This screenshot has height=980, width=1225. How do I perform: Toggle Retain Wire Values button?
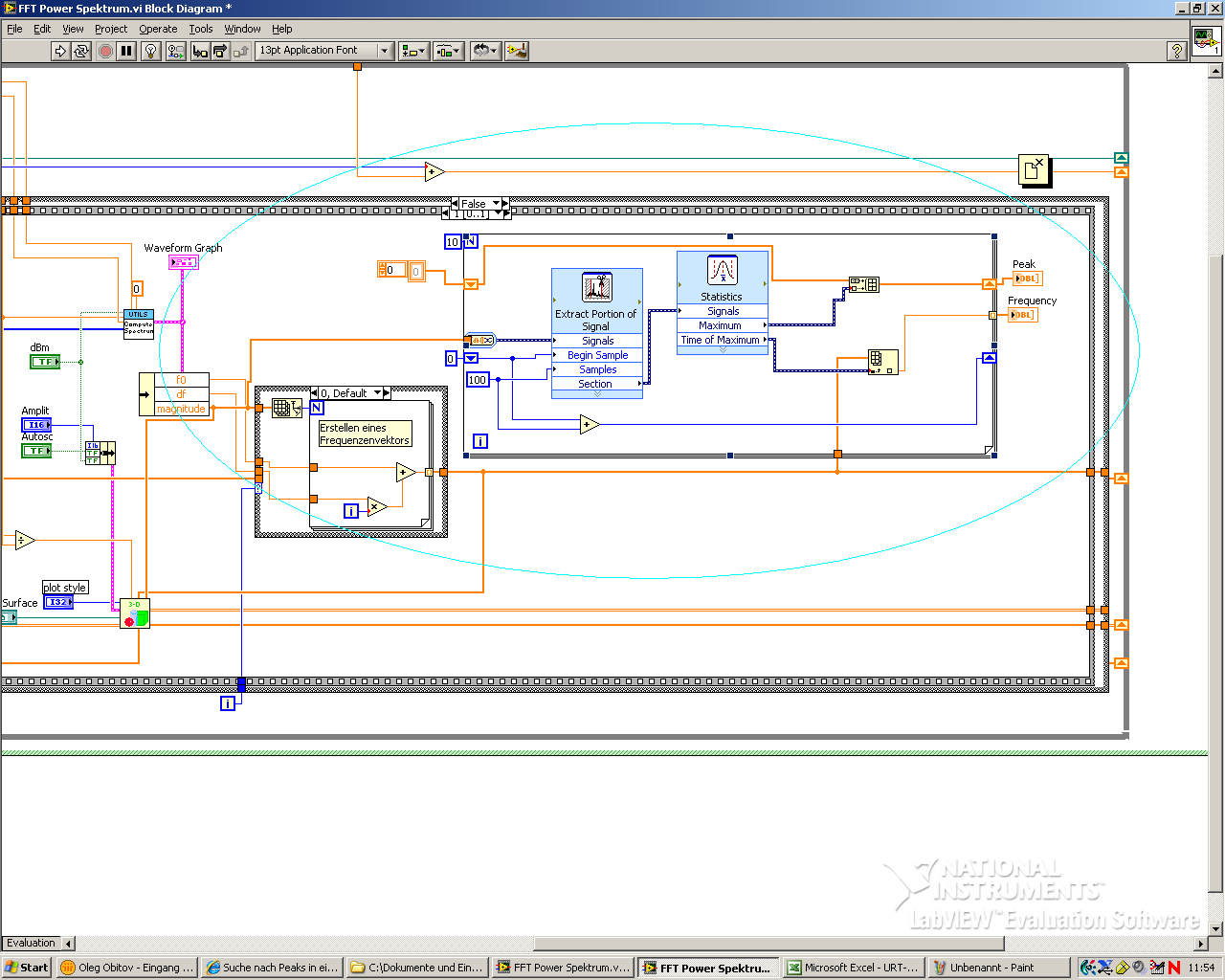(175, 51)
